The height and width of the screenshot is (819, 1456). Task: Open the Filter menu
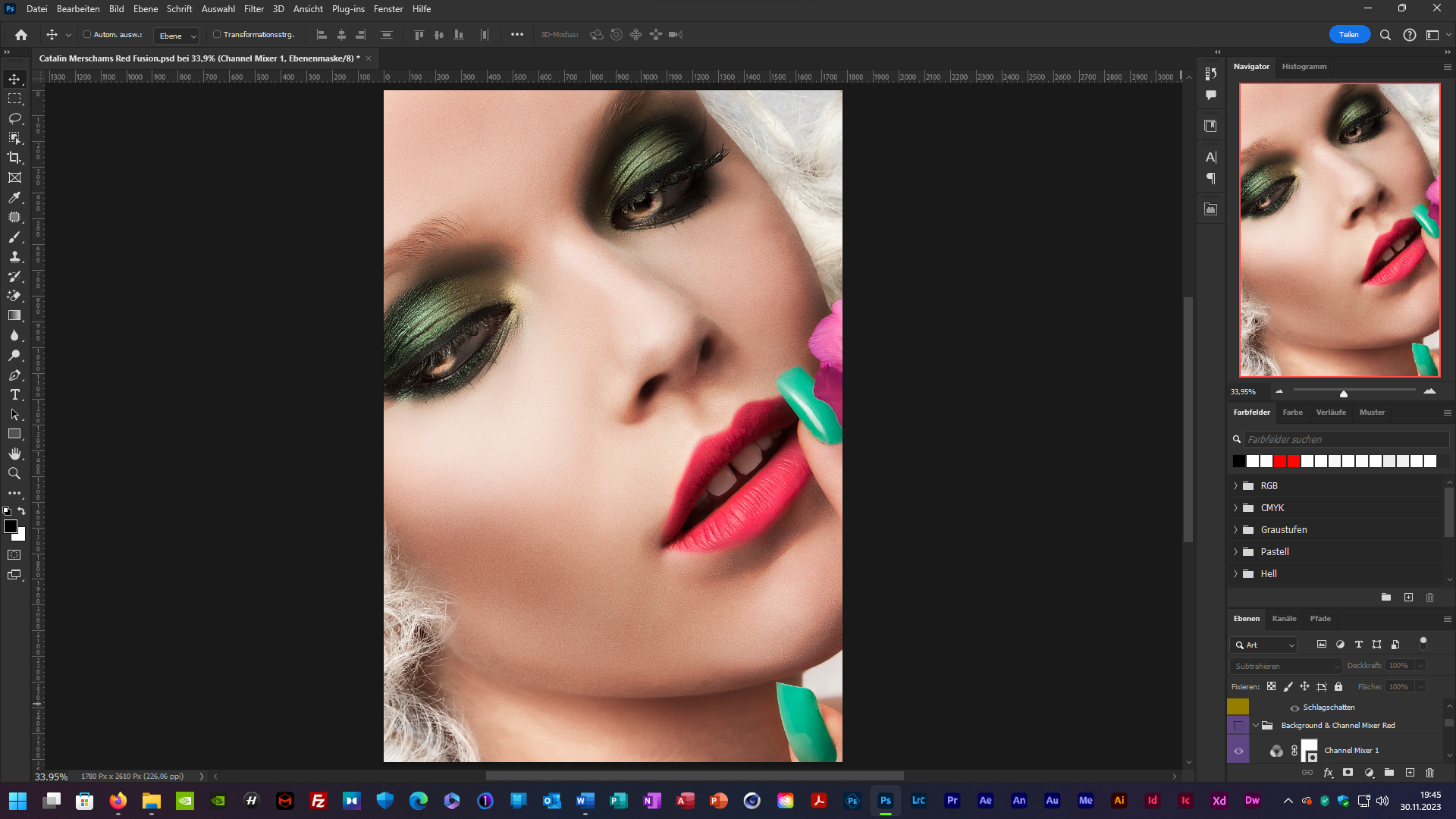[253, 9]
